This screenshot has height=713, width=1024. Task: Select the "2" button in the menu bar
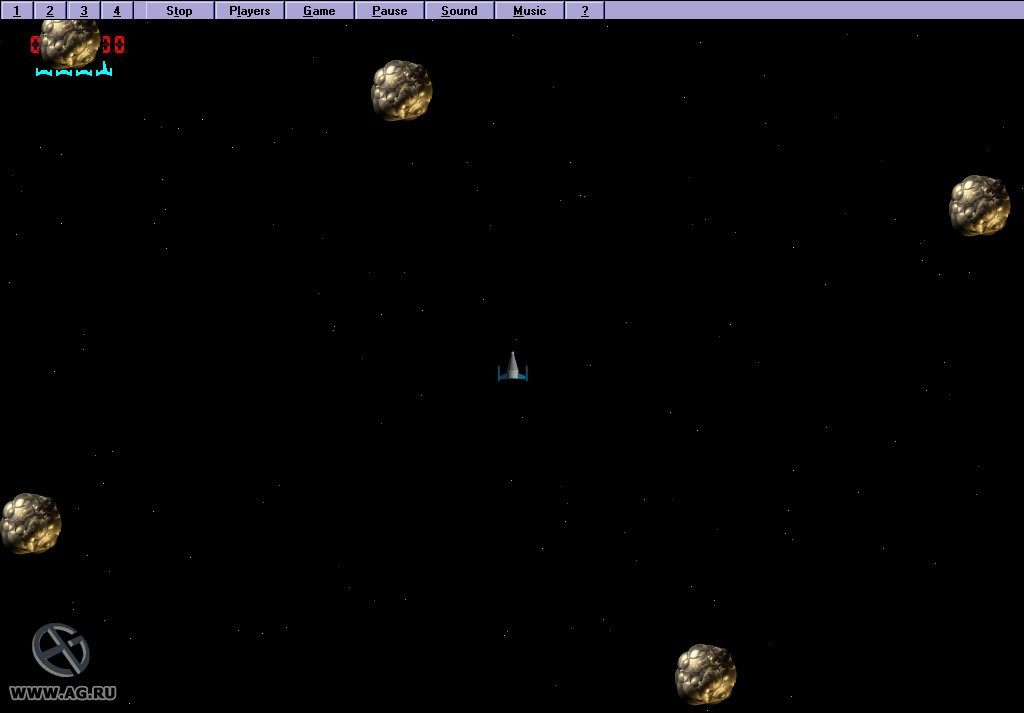pyautogui.click(x=50, y=10)
